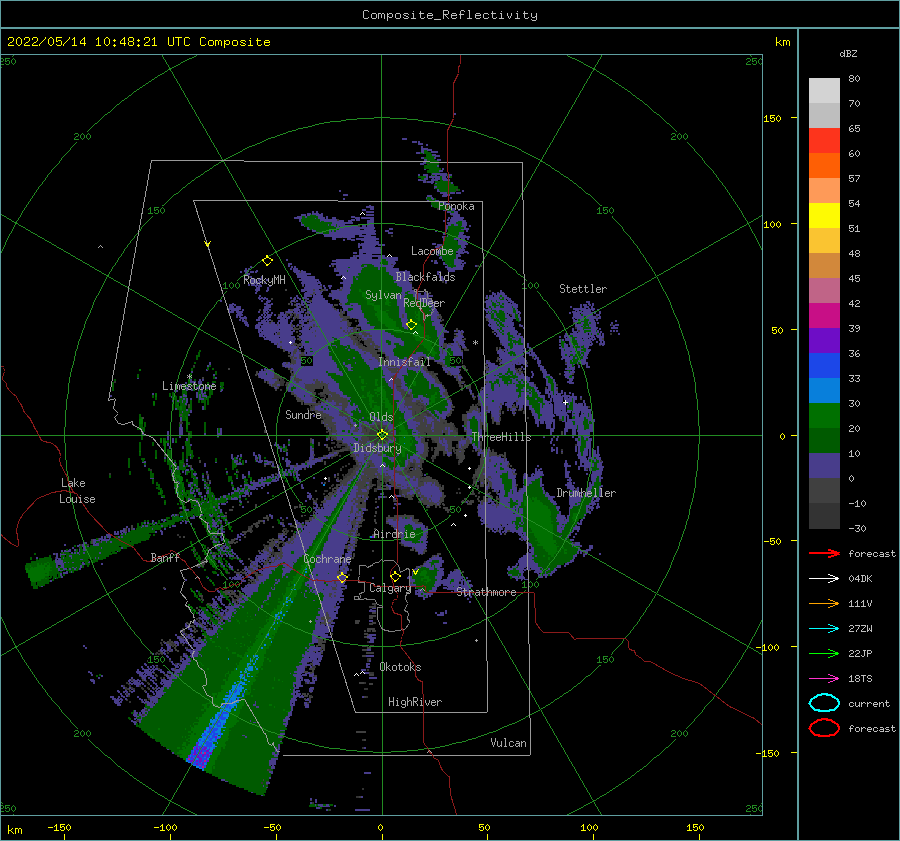Click the white 04DK arrow icon
This screenshot has height=841, width=900.
coord(824,579)
